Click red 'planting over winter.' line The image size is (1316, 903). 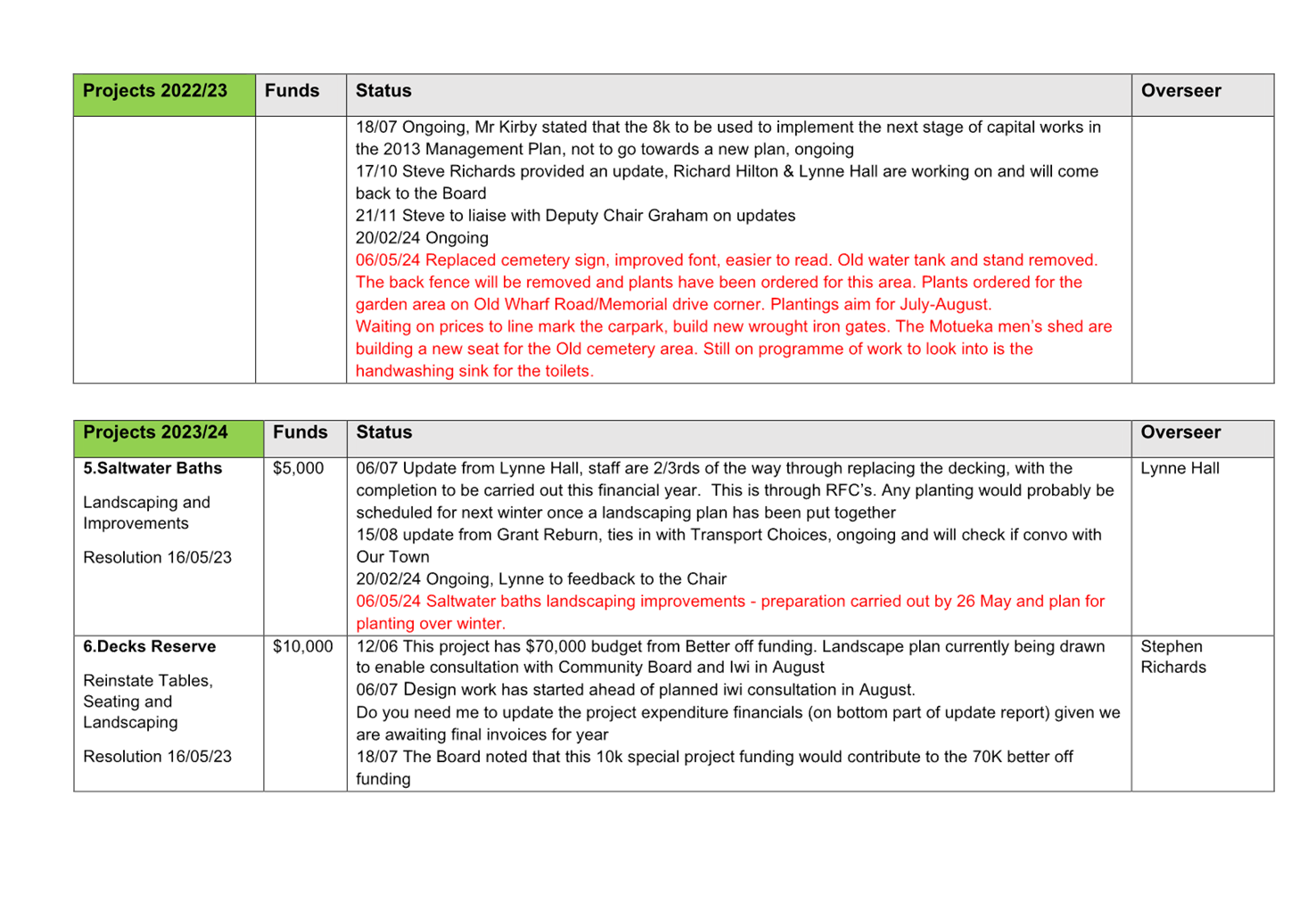pyautogui.click(x=431, y=624)
